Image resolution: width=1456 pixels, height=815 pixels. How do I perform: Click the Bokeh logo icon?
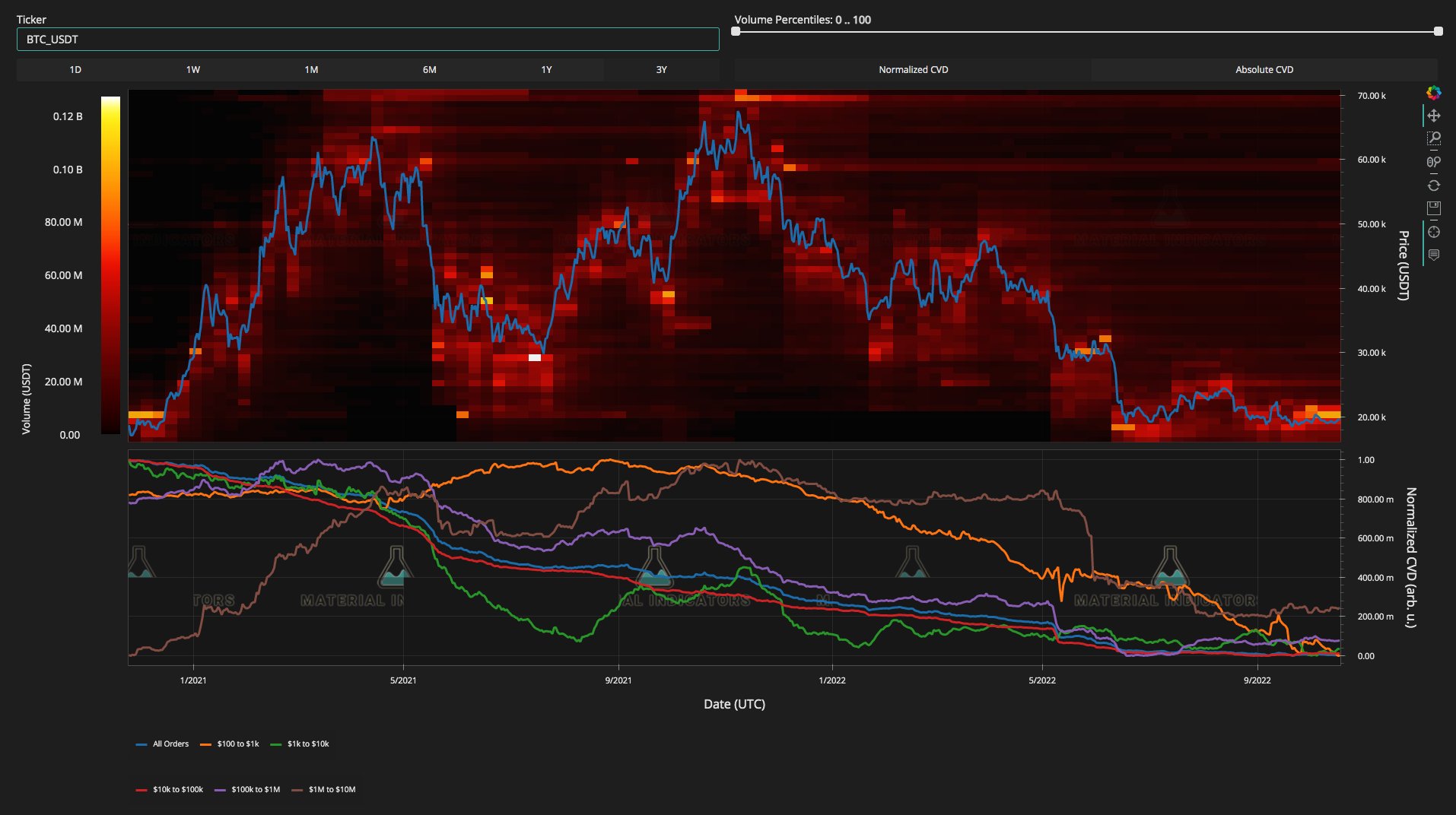[x=1433, y=93]
